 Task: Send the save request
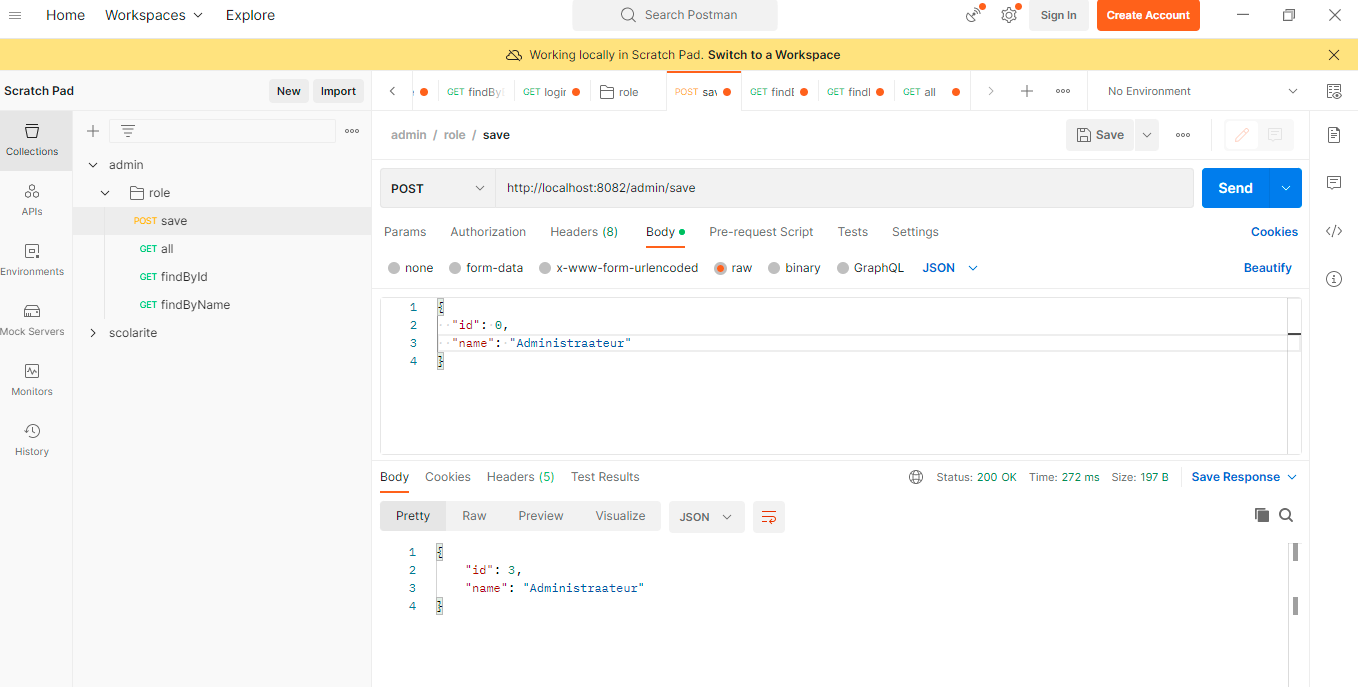click(x=1236, y=187)
